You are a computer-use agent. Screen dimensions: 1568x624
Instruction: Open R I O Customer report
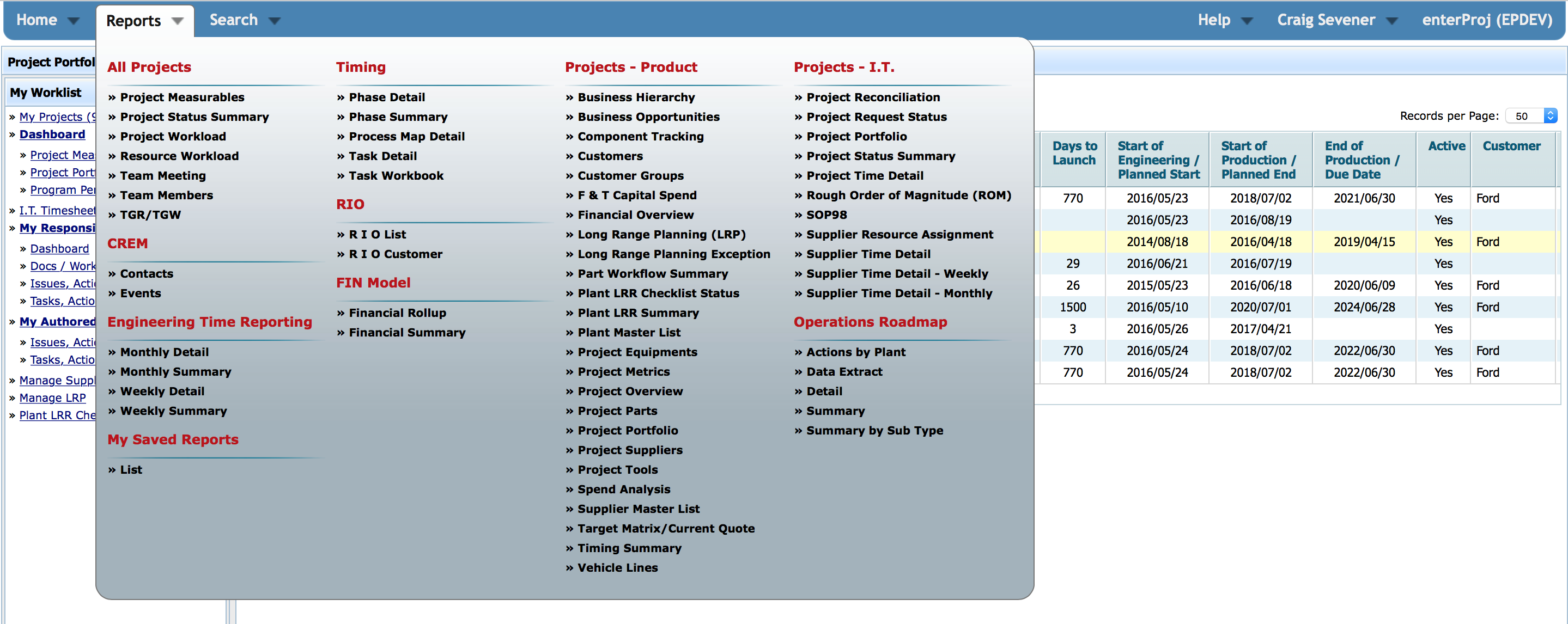(395, 254)
